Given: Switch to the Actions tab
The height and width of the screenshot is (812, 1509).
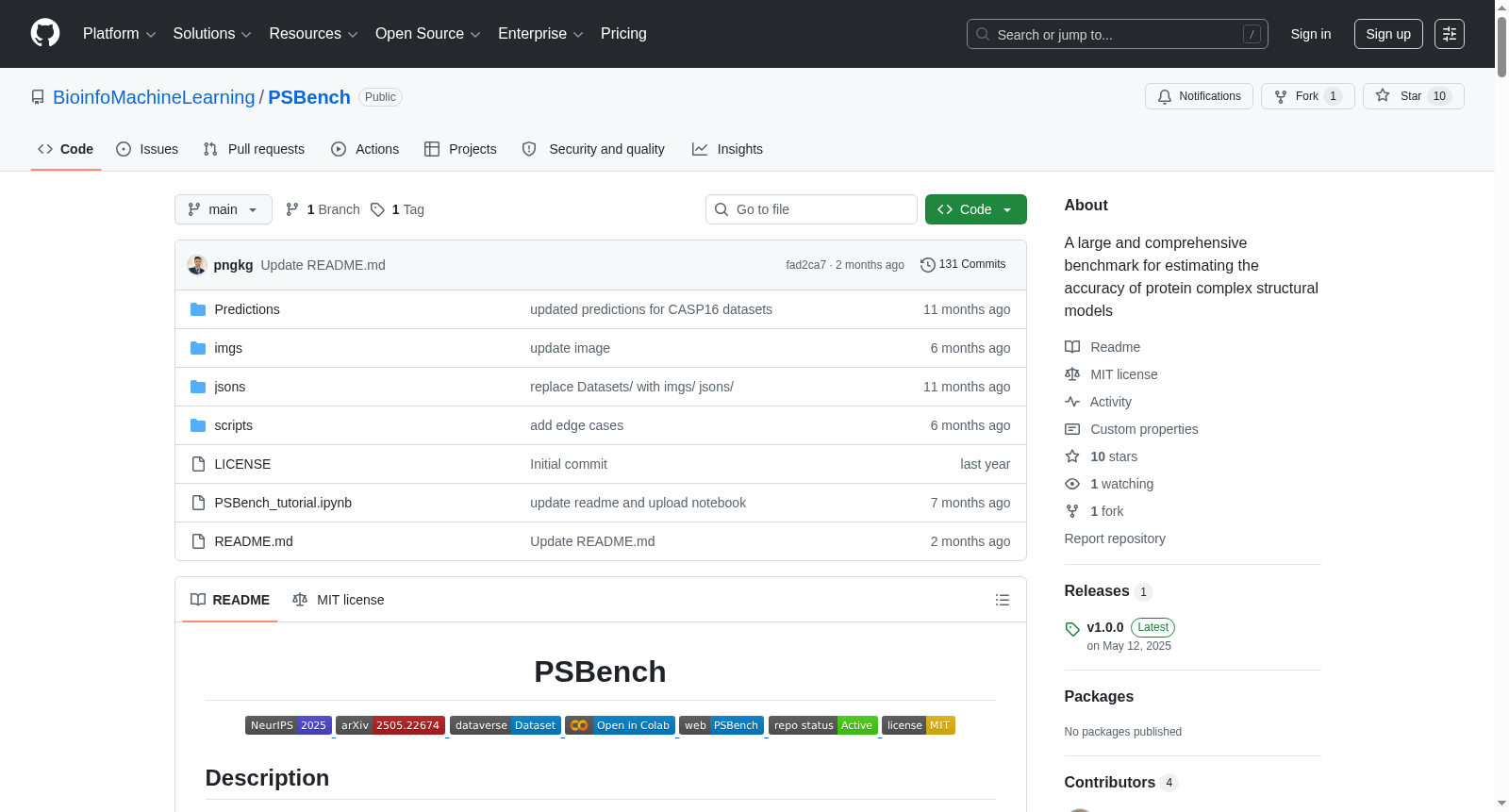Looking at the screenshot, I should pyautogui.click(x=365, y=149).
